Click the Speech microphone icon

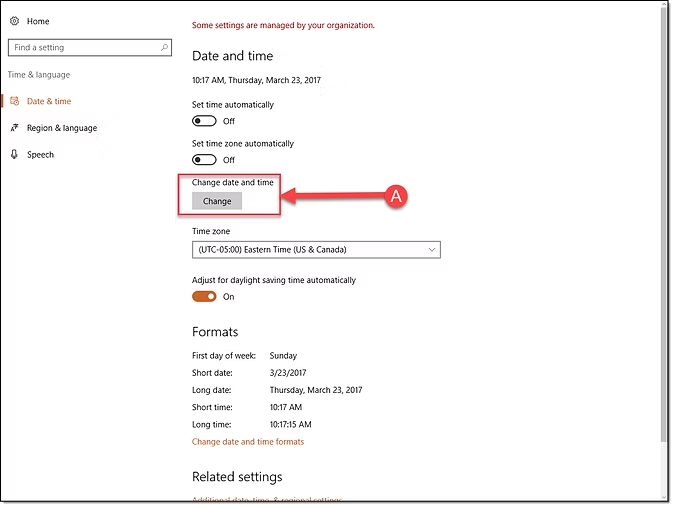coord(14,155)
